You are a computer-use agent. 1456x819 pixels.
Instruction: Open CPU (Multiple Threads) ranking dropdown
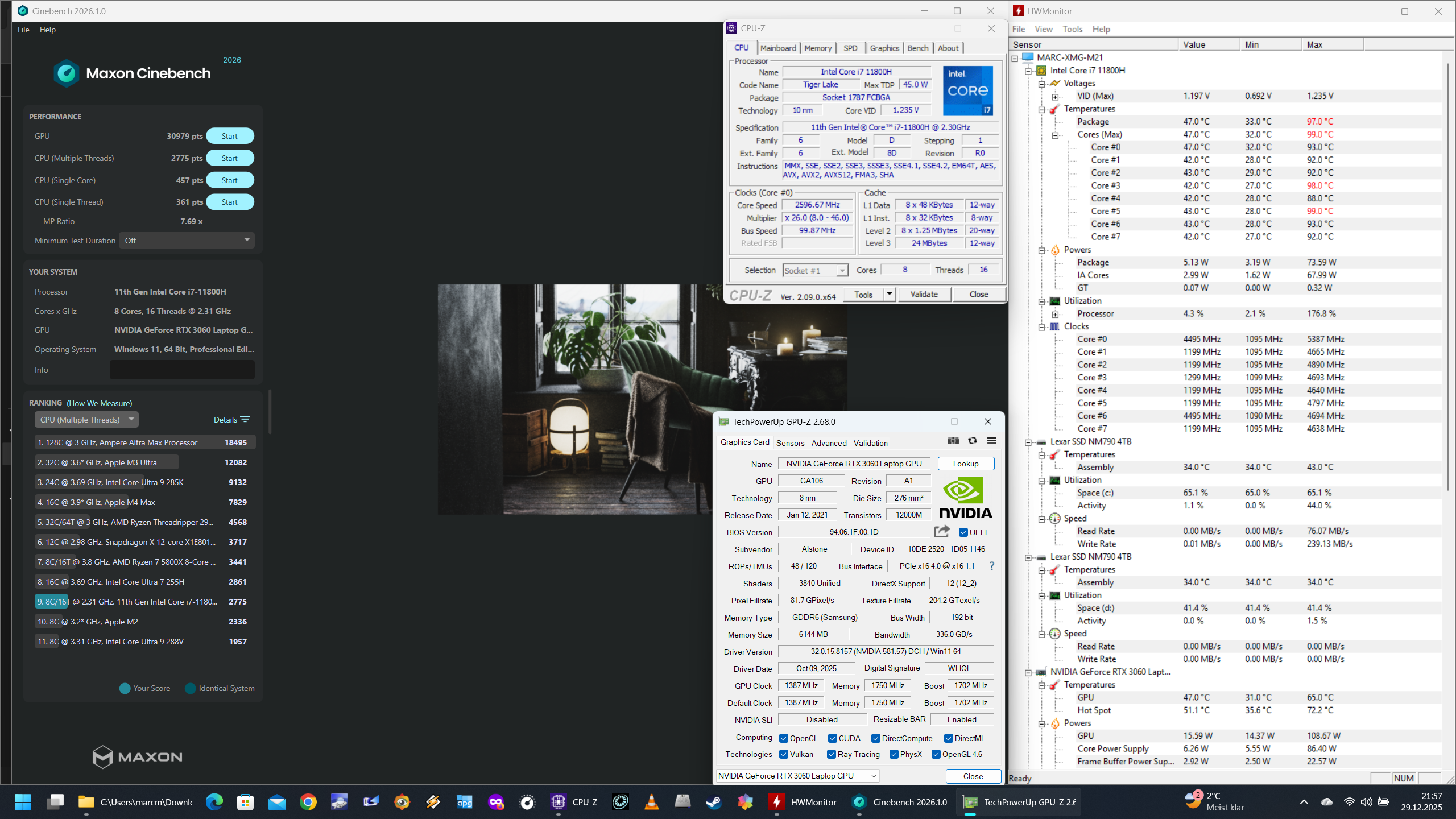(x=86, y=420)
